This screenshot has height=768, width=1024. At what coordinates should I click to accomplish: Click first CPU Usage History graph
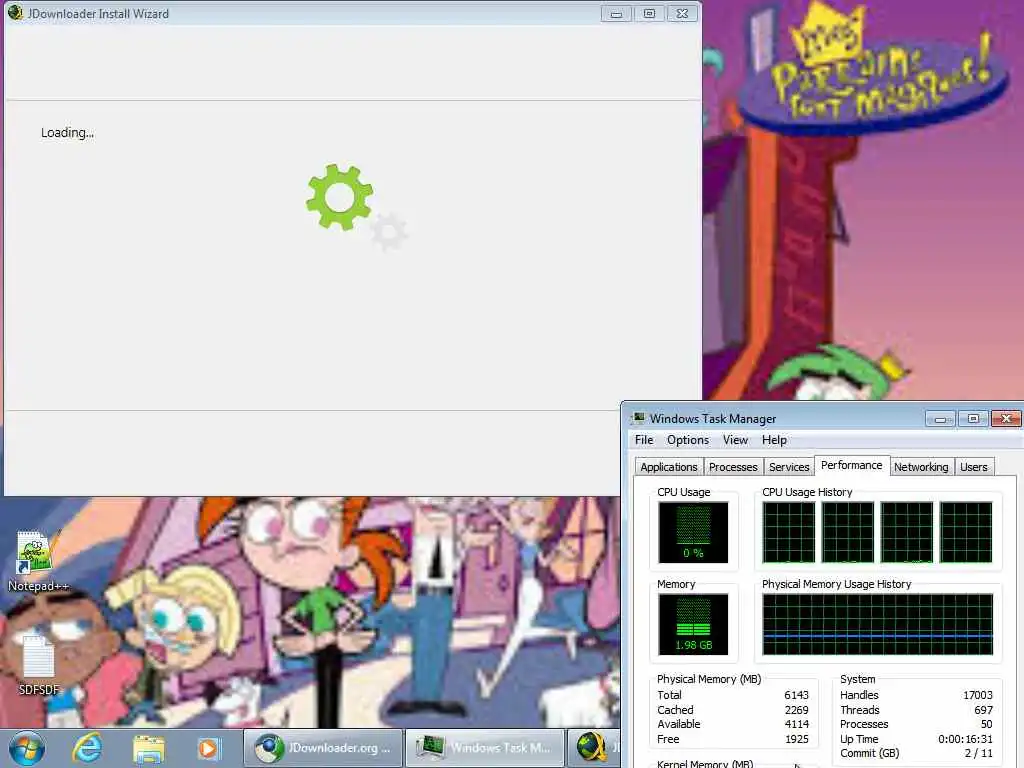point(789,532)
